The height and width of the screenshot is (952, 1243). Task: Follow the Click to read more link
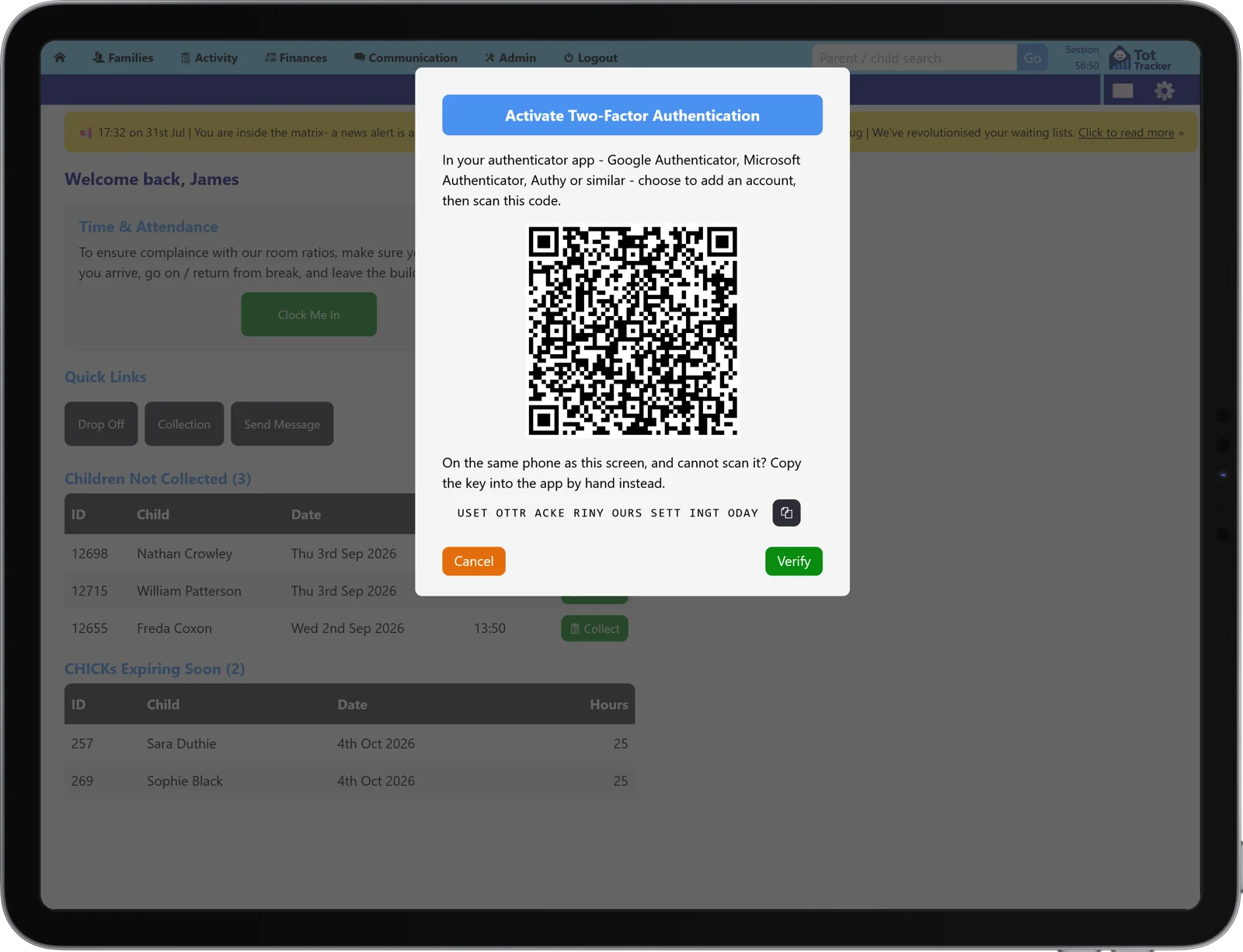tap(1126, 133)
